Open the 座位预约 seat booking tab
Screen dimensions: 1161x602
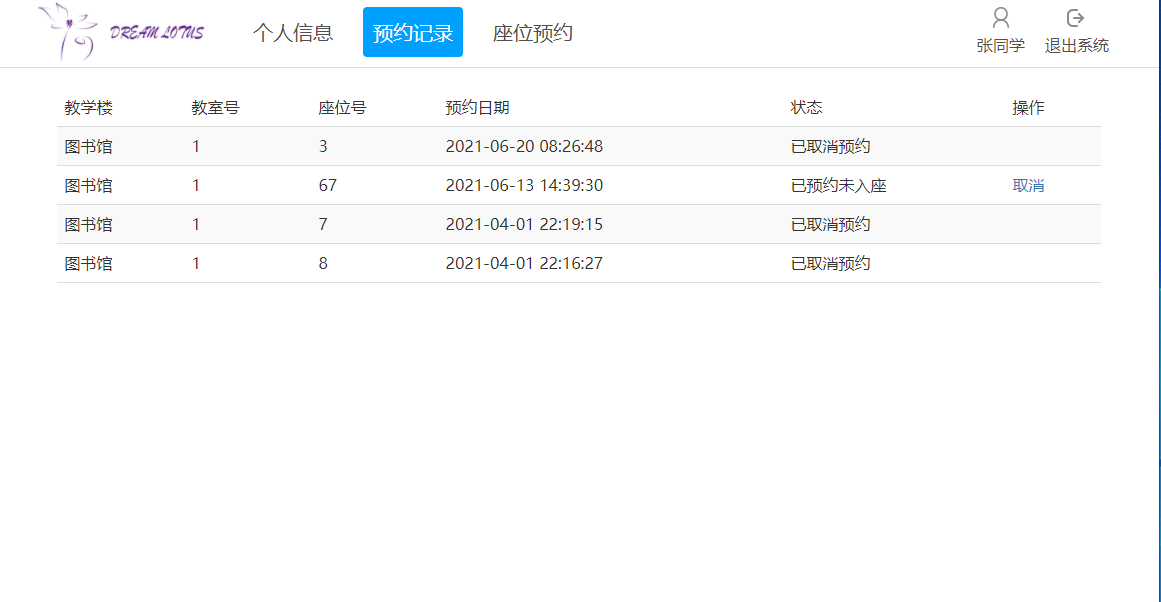click(532, 32)
